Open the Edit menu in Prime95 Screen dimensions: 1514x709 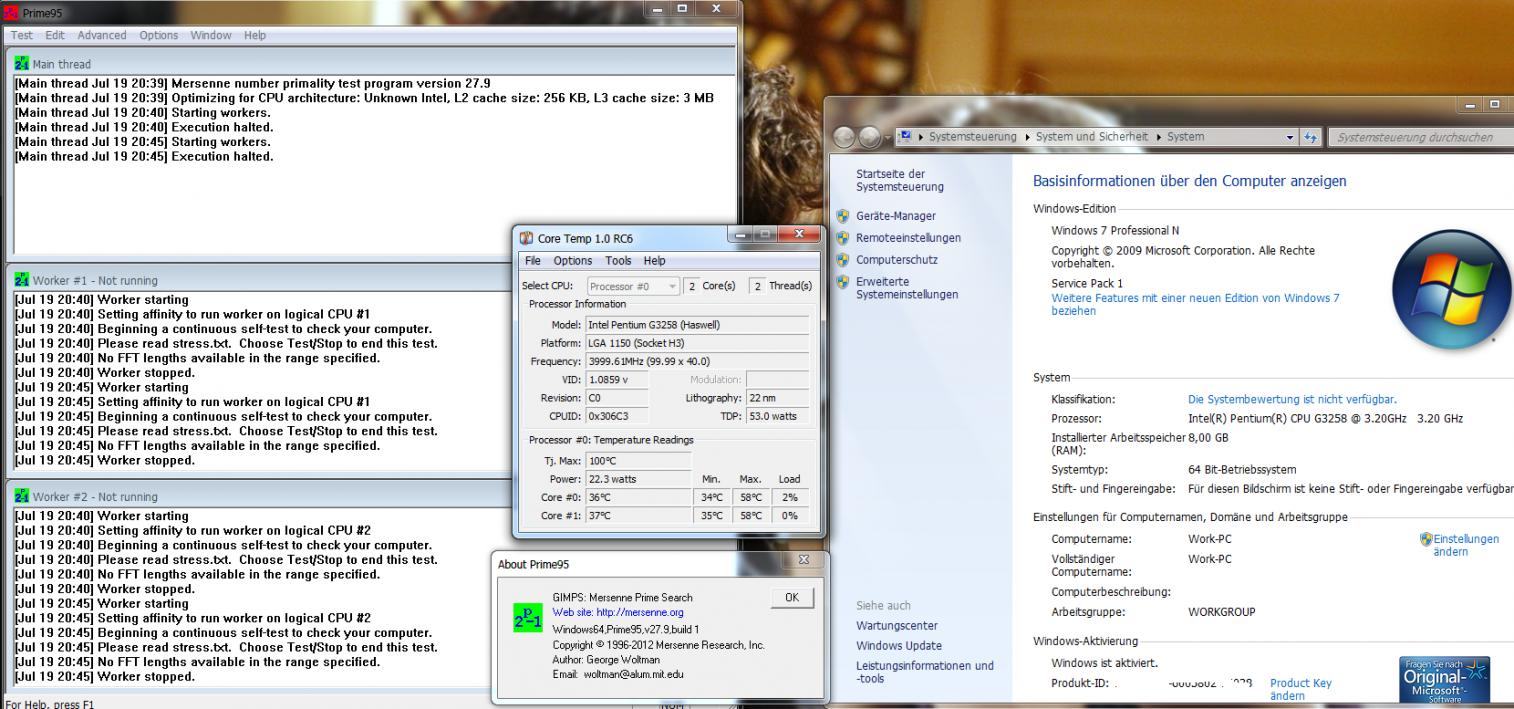coord(56,35)
